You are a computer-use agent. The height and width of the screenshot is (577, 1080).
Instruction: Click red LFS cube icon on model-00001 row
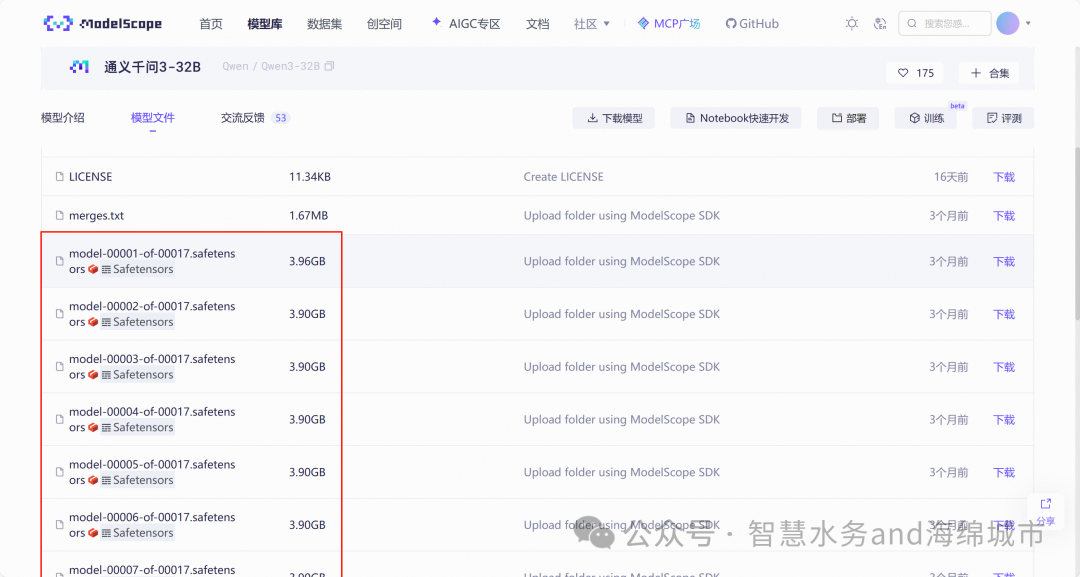tap(93, 269)
